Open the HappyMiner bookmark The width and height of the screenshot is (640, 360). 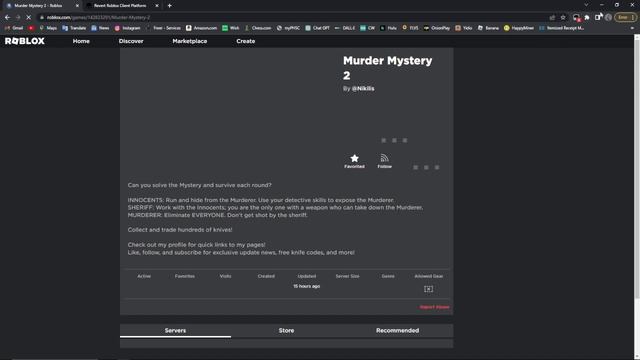[x=519, y=28]
